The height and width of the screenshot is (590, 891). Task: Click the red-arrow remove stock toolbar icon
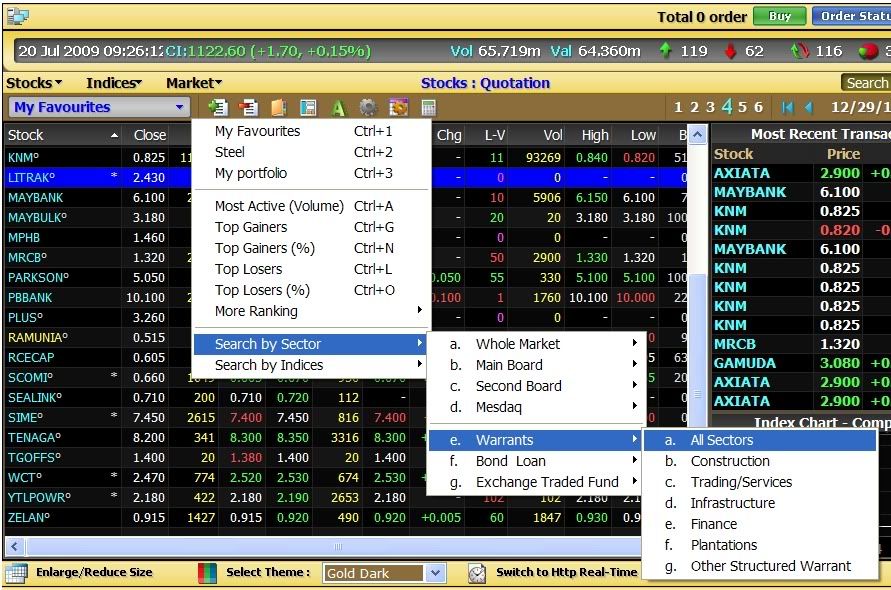[248, 108]
